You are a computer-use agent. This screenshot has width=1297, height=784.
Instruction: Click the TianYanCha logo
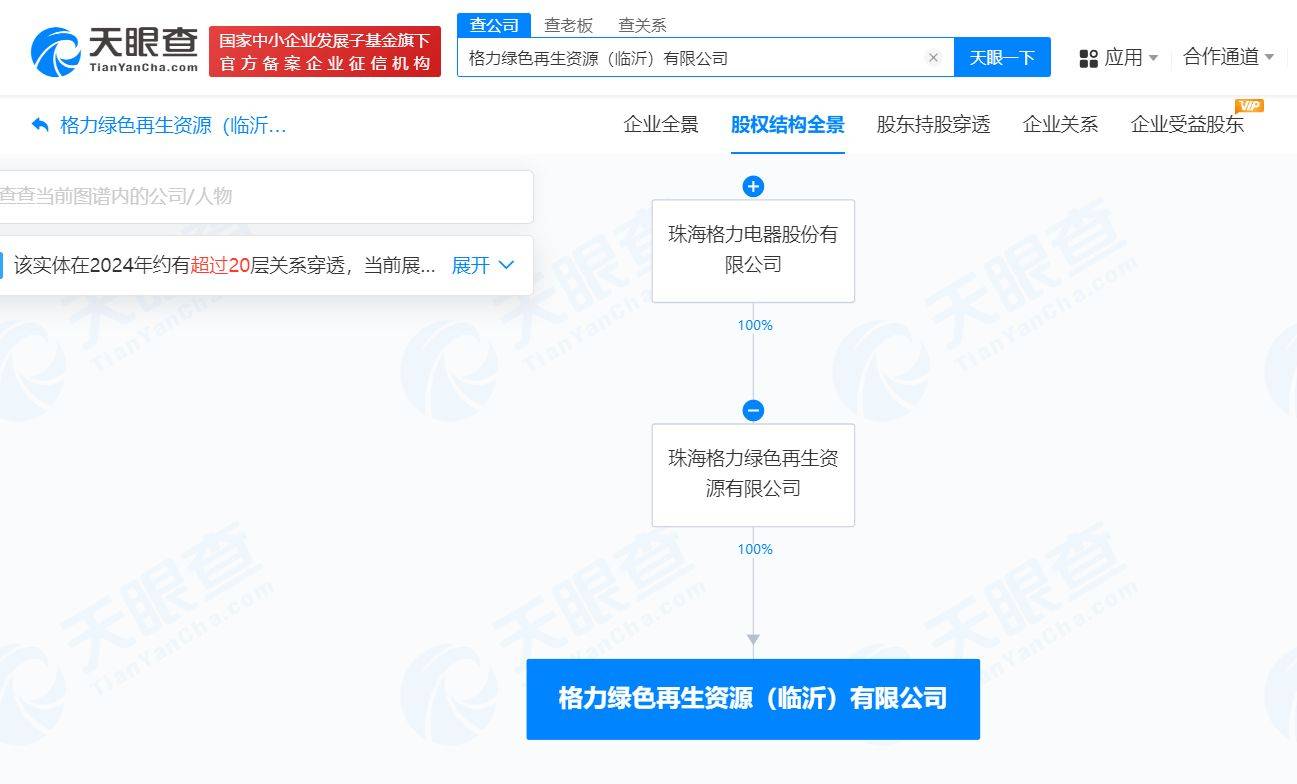(114, 50)
